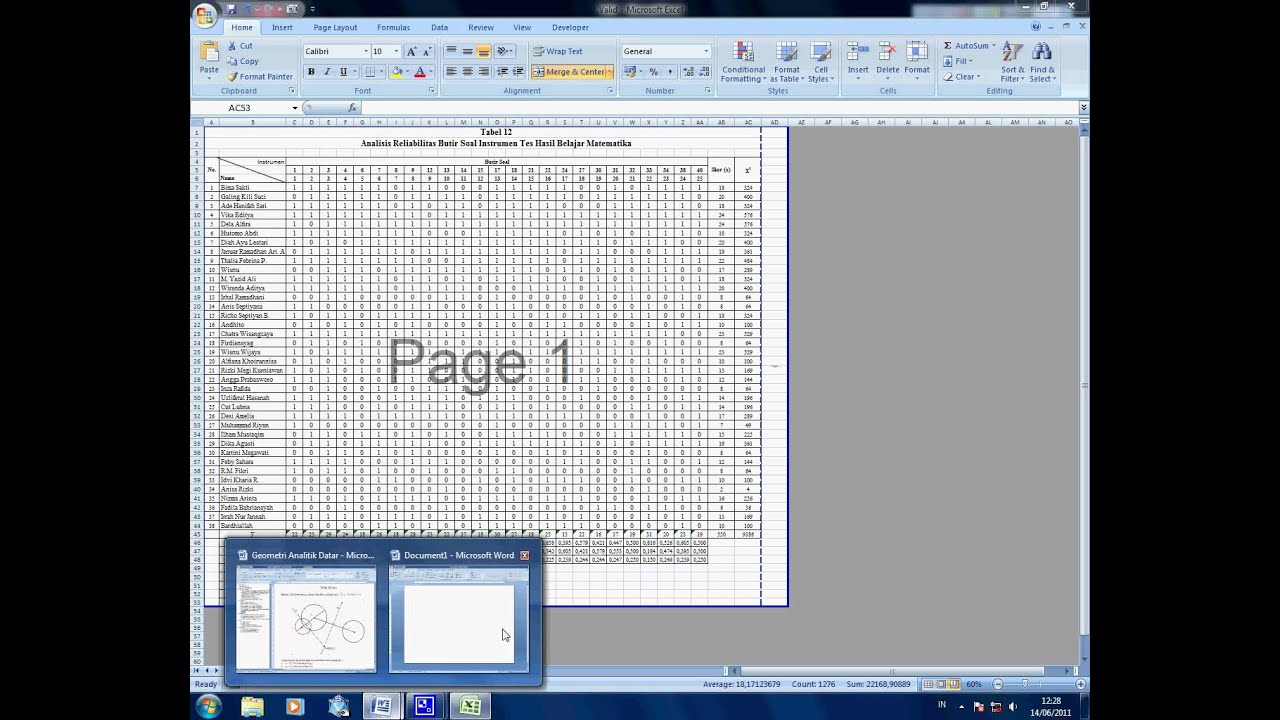The image size is (1280, 720).
Task: Switch to Page Break Preview view
Action: tap(954, 684)
